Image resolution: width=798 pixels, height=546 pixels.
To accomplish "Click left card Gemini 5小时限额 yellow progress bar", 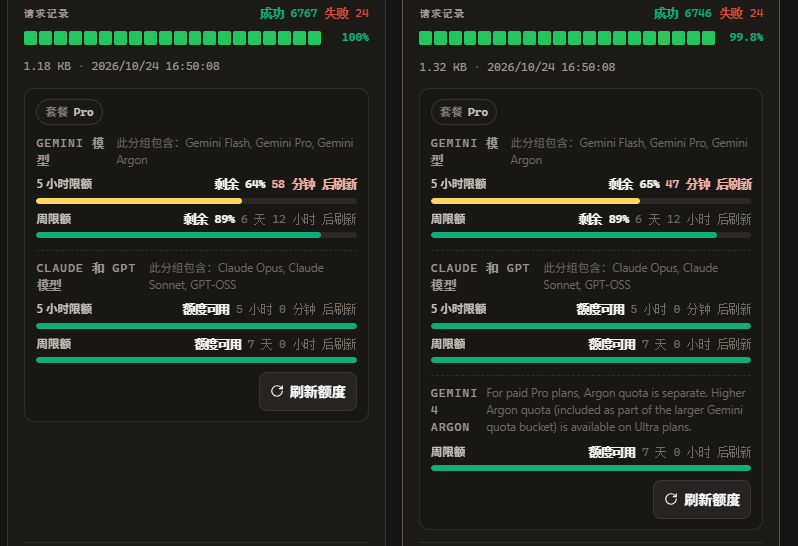I will coord(196,201).
